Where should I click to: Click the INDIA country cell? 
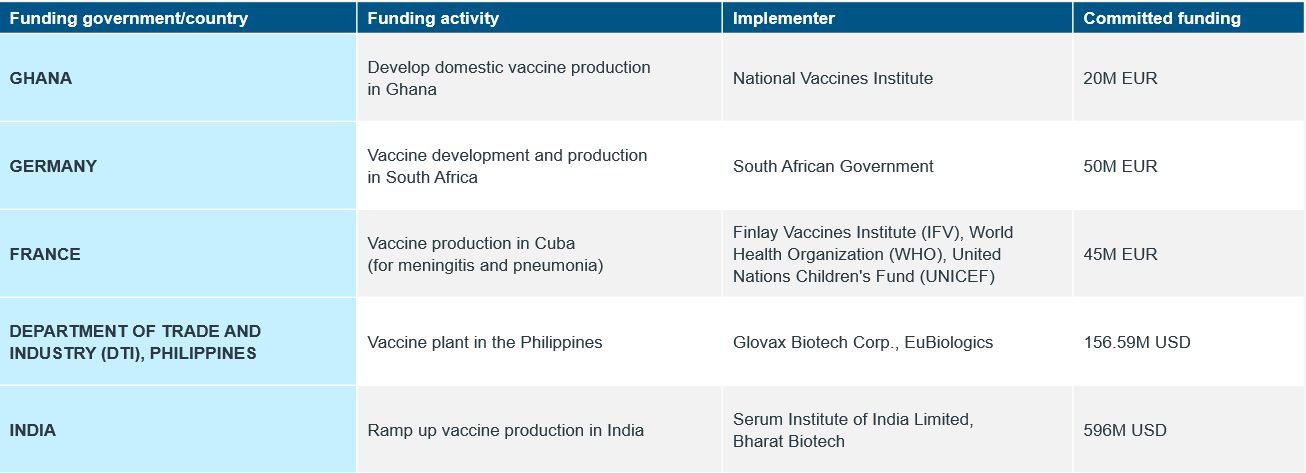[178, 430]
